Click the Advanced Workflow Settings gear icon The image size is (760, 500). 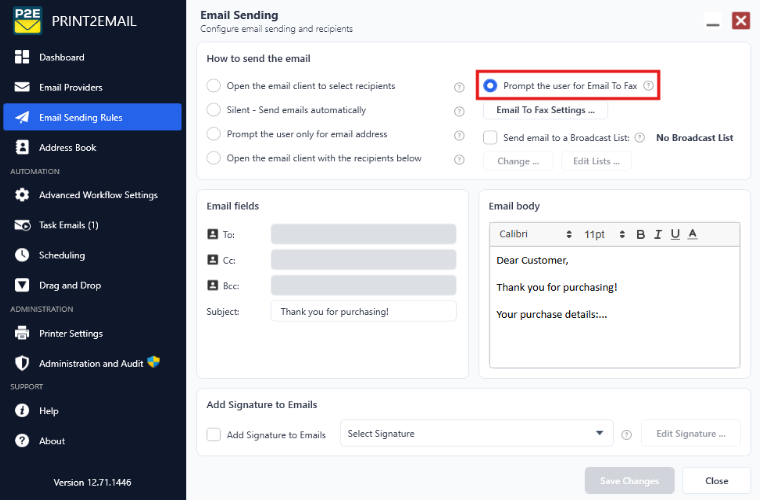click(22, 195)
